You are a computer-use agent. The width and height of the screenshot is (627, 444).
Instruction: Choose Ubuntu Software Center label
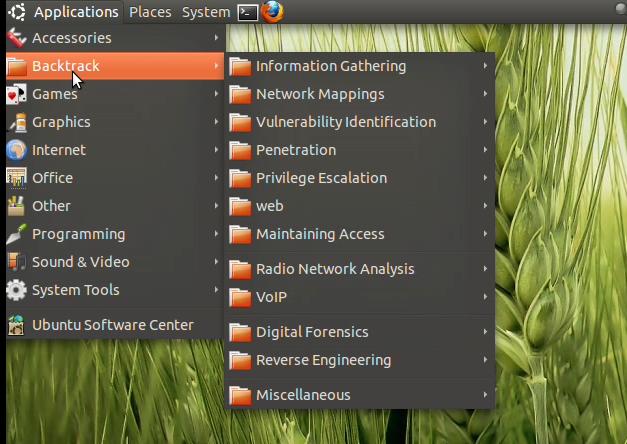tap(113, 325)
